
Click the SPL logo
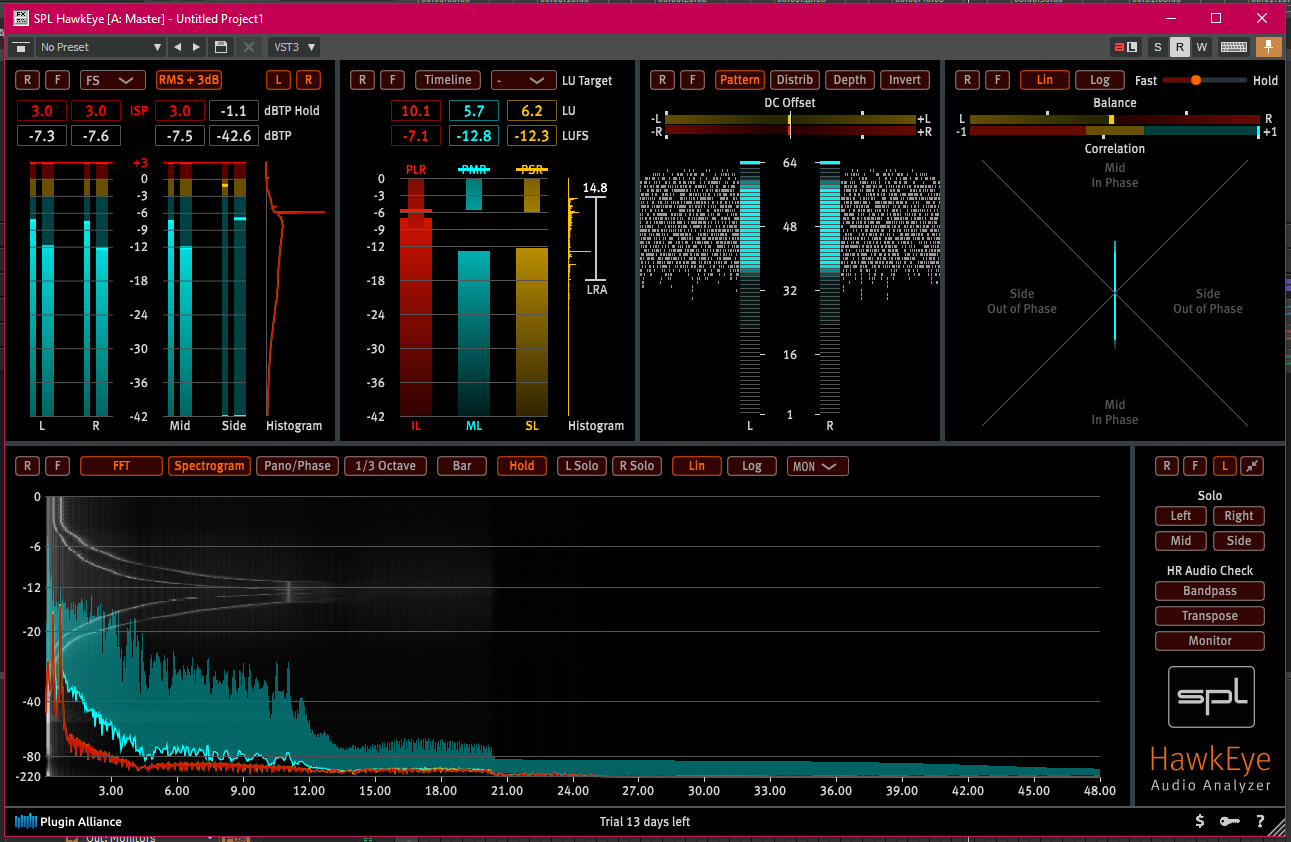click(1210, 697)
